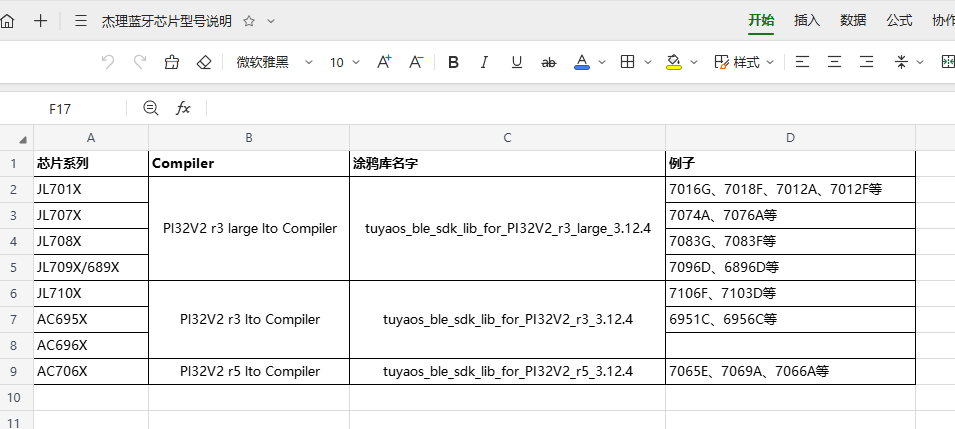Toggle strikethrough formatting

(x=549, y=62)
